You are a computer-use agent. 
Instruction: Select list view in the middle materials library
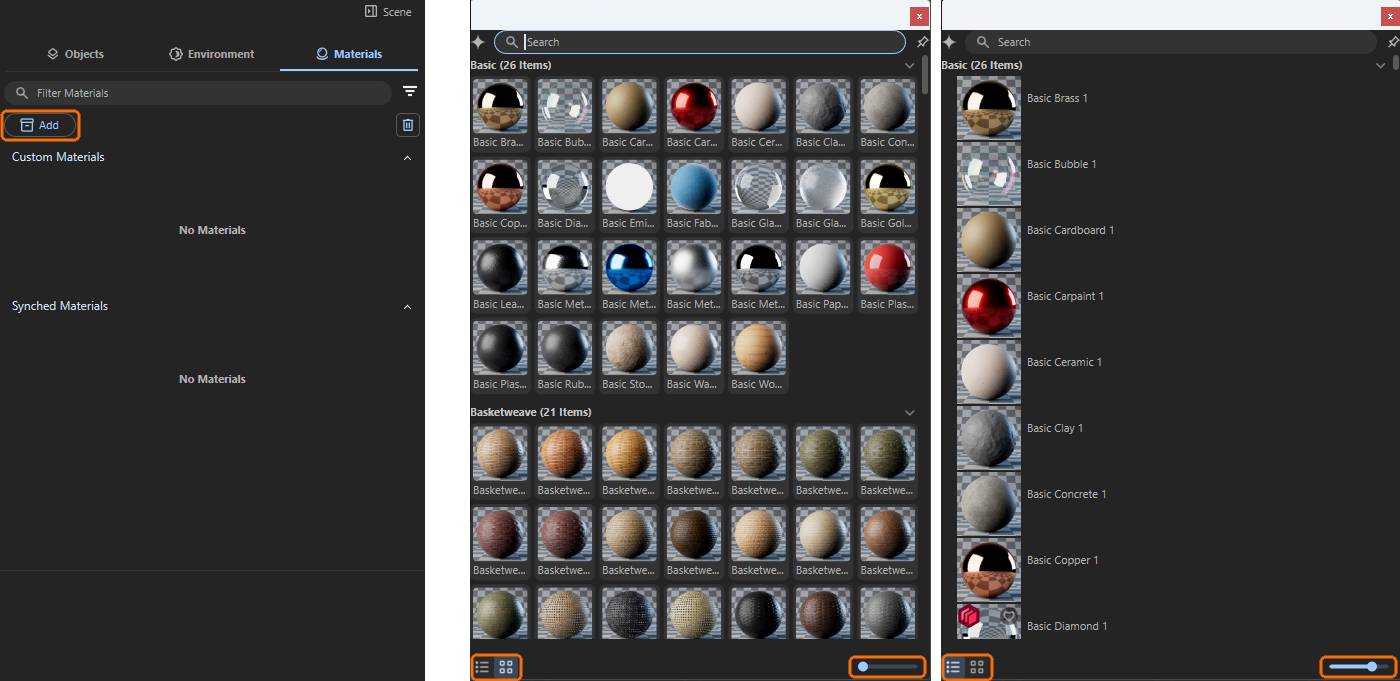tap(482, 666)
